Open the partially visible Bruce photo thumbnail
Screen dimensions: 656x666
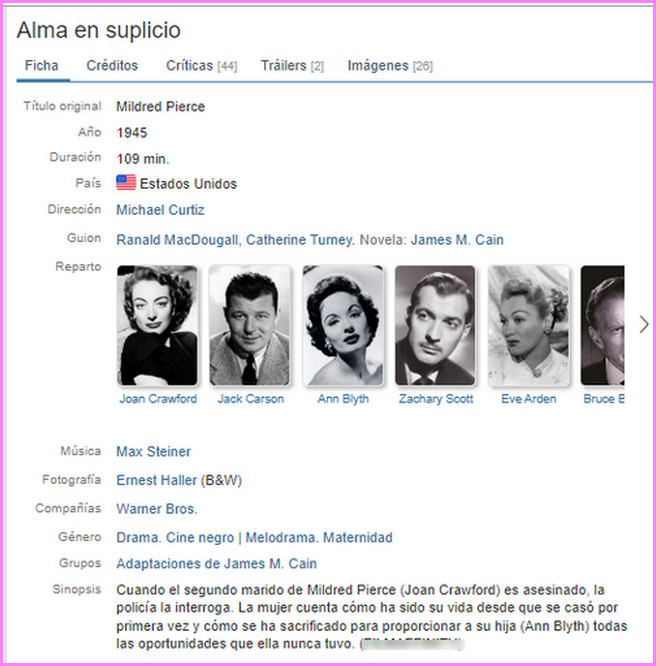602,325
